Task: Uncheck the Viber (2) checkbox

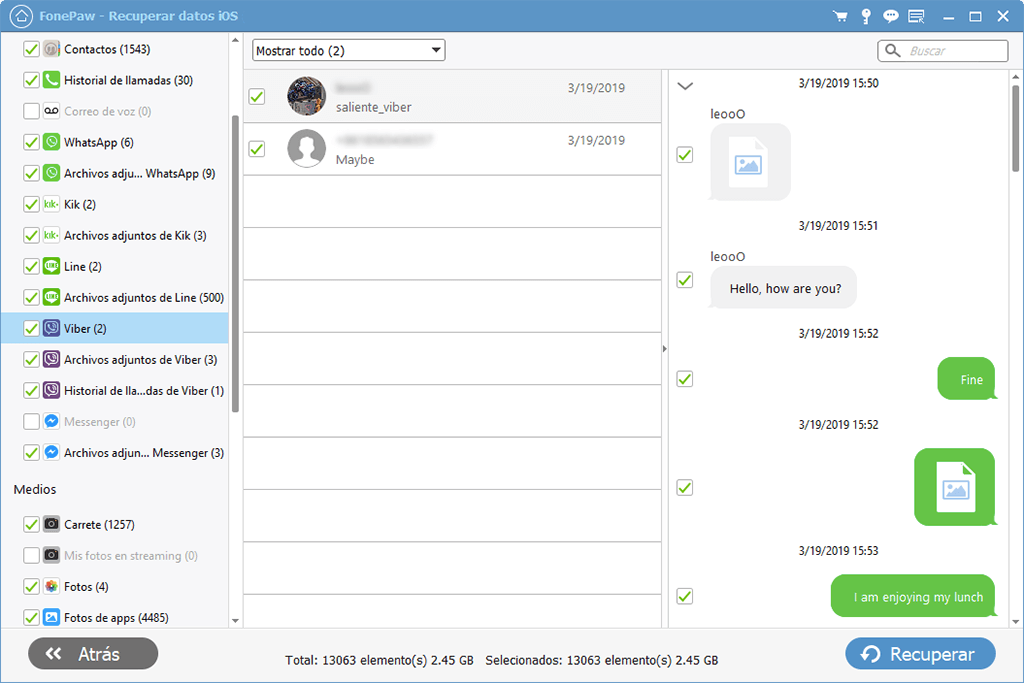Action: tap(31, 328)
